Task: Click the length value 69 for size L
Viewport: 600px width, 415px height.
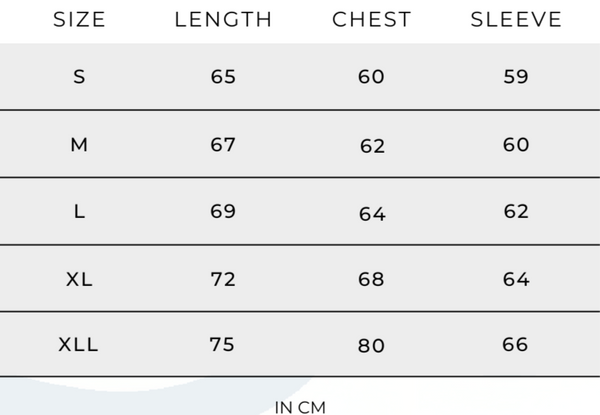Action: (223, 212)
